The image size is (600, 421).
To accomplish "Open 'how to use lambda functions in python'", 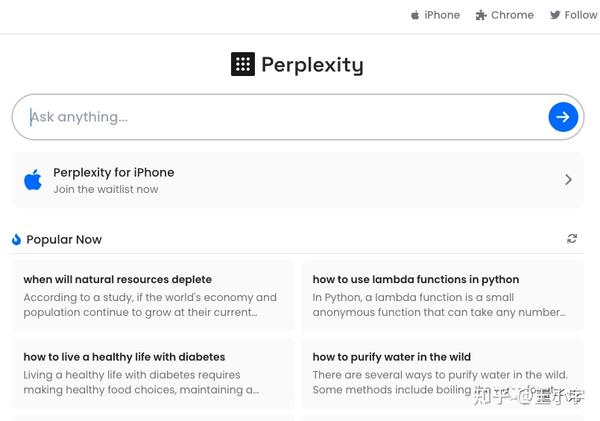I will (443, 295).
